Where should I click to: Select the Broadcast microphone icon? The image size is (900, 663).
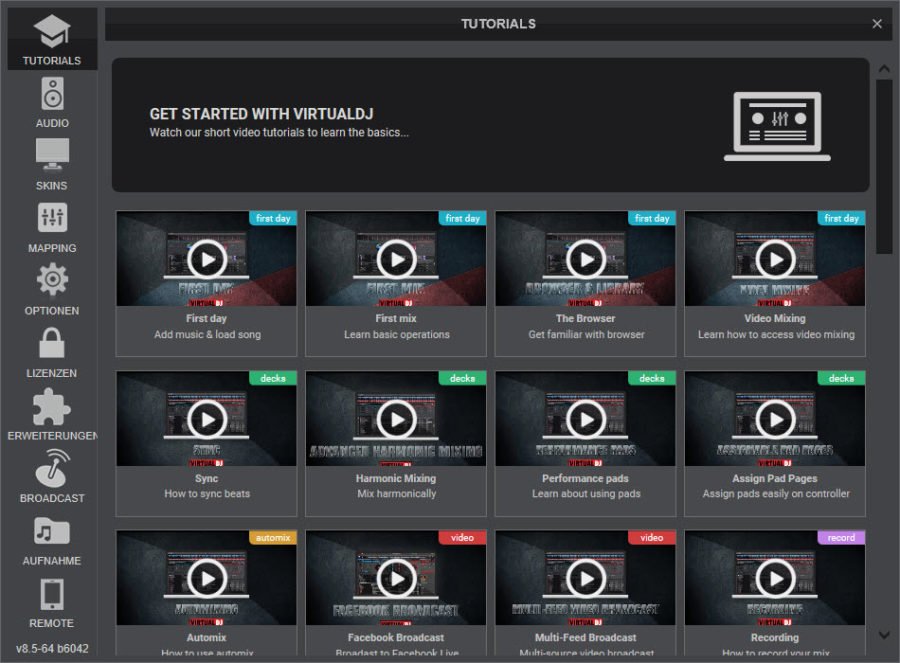[x=51, y=474]
